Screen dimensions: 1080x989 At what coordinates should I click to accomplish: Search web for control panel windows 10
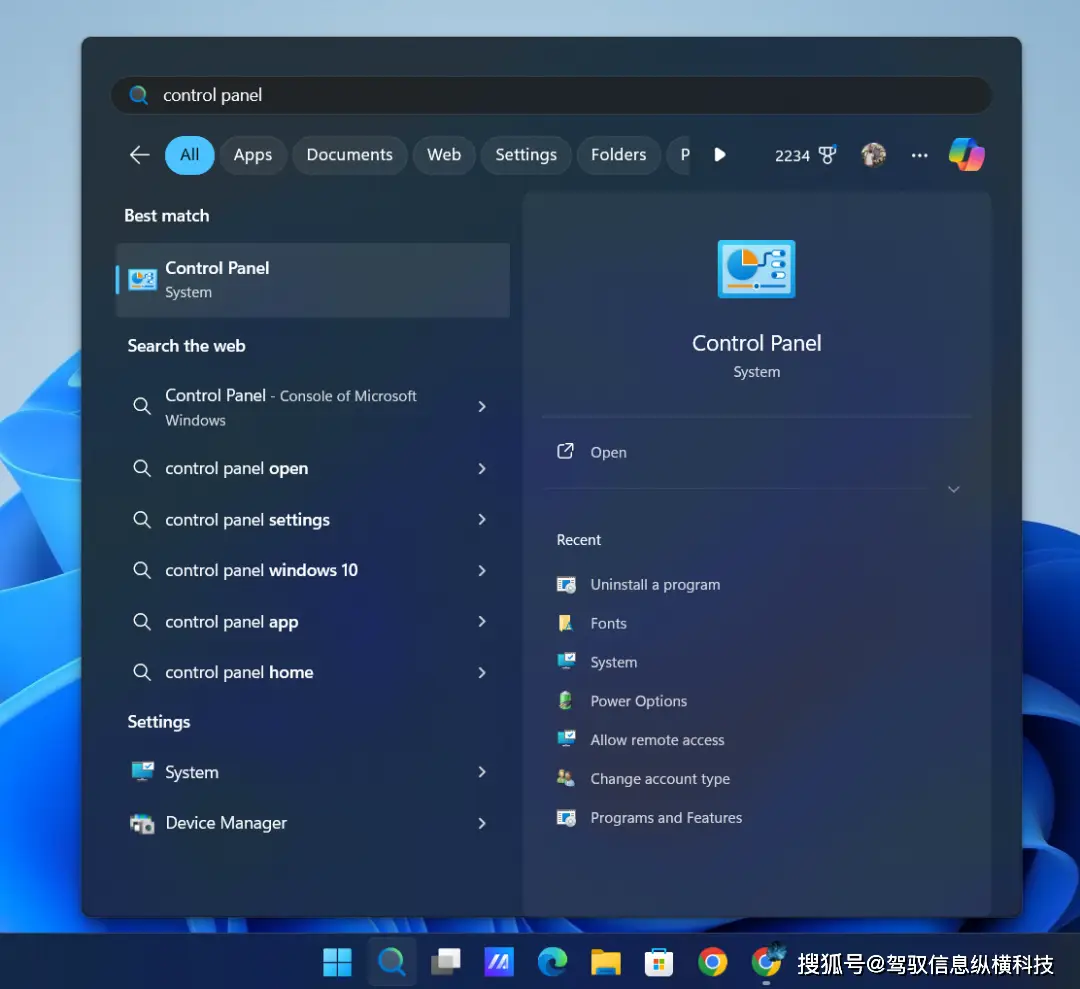[261, 570]
